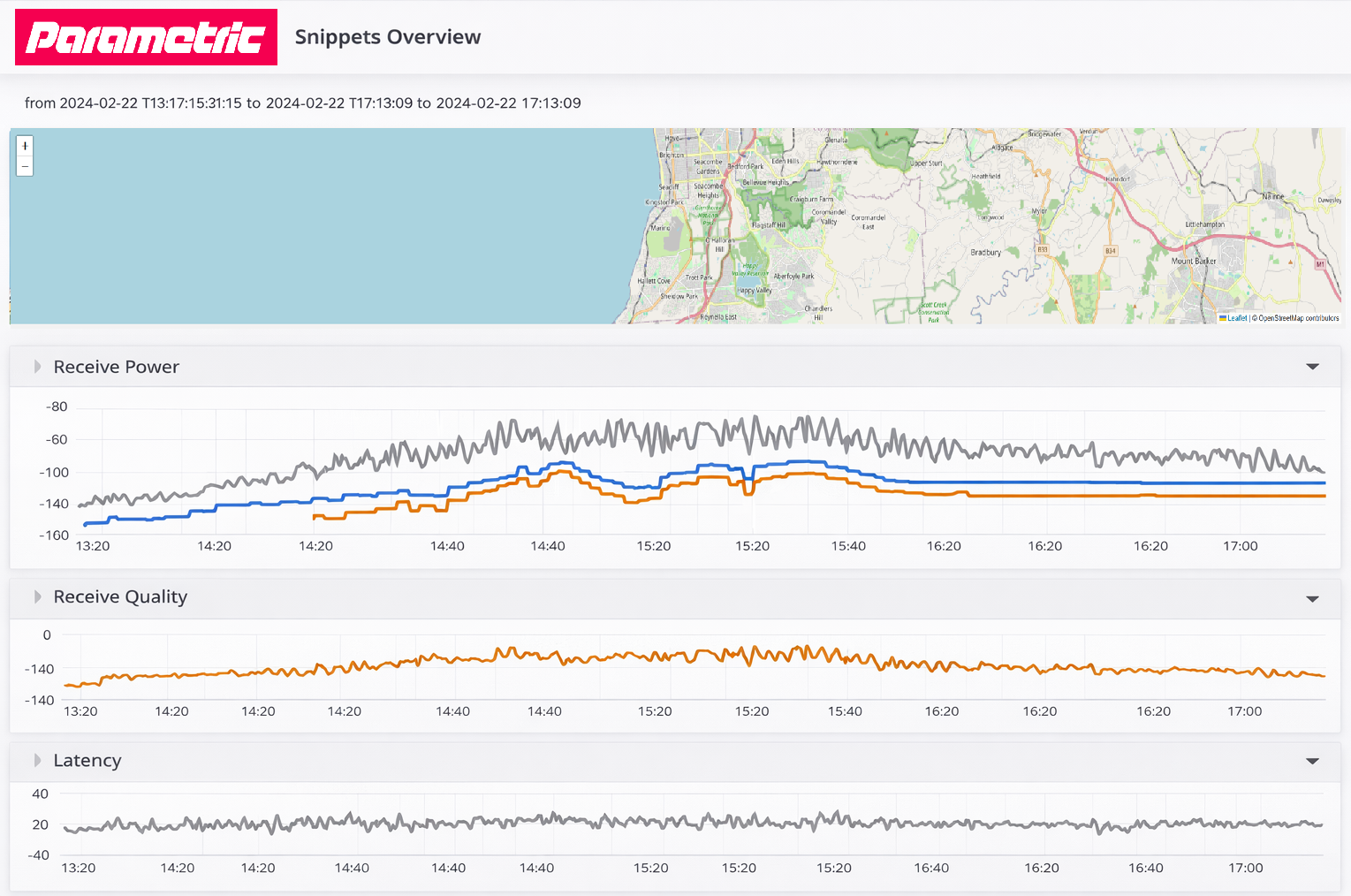This screenshot has height=896, width=1351.
Task: Zoom out on the map
Action: click(x=25, y=166)
